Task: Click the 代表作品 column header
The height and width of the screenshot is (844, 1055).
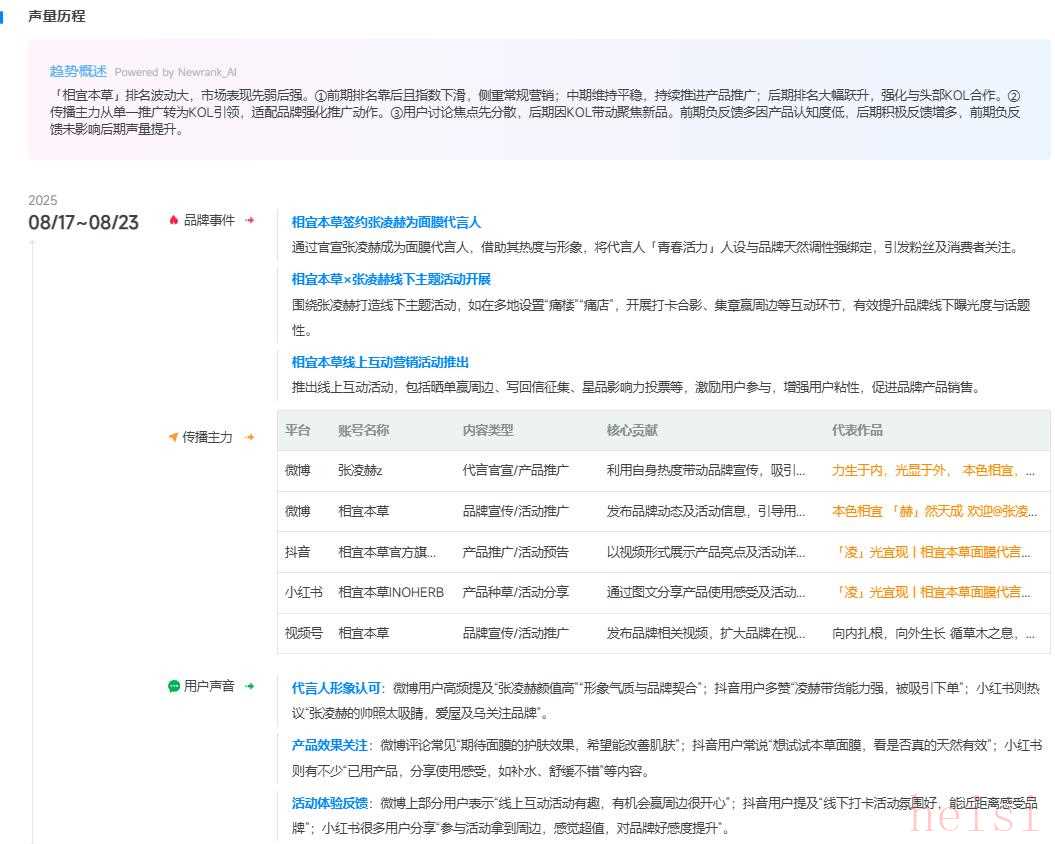Action: (x=857, y=430)
